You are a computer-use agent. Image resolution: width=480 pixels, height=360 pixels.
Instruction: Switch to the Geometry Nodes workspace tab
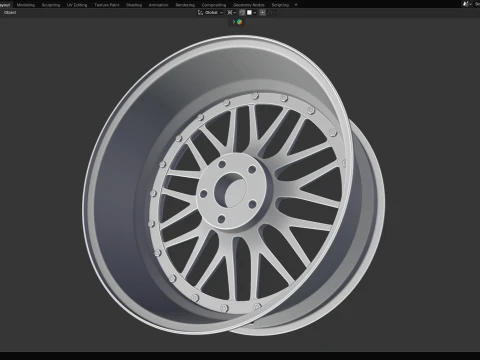[249, 5]
